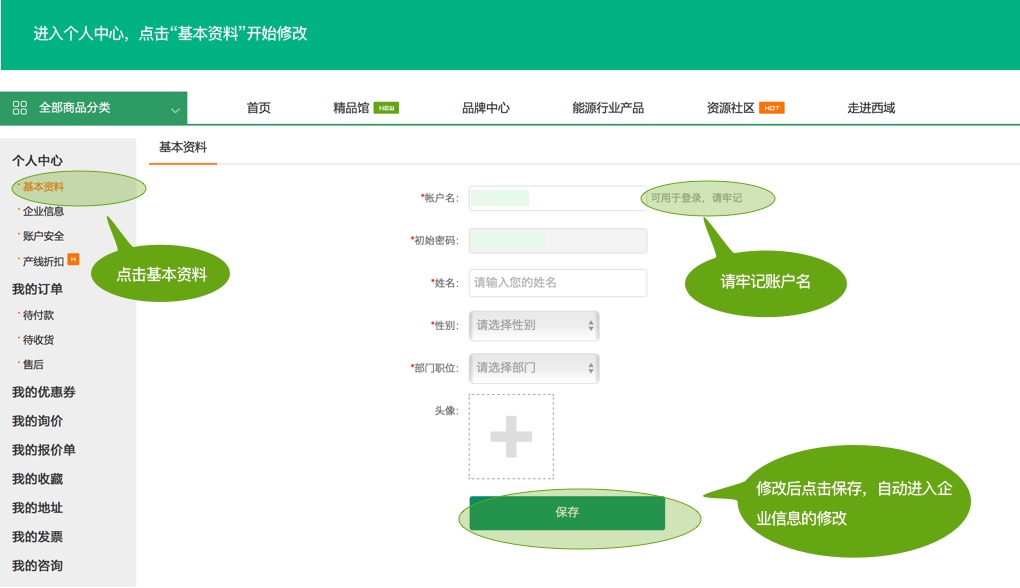This screenshot has height=588, width=1020.
Task: Click the NEW badge next to 精品馆
Action: (386, 108)
